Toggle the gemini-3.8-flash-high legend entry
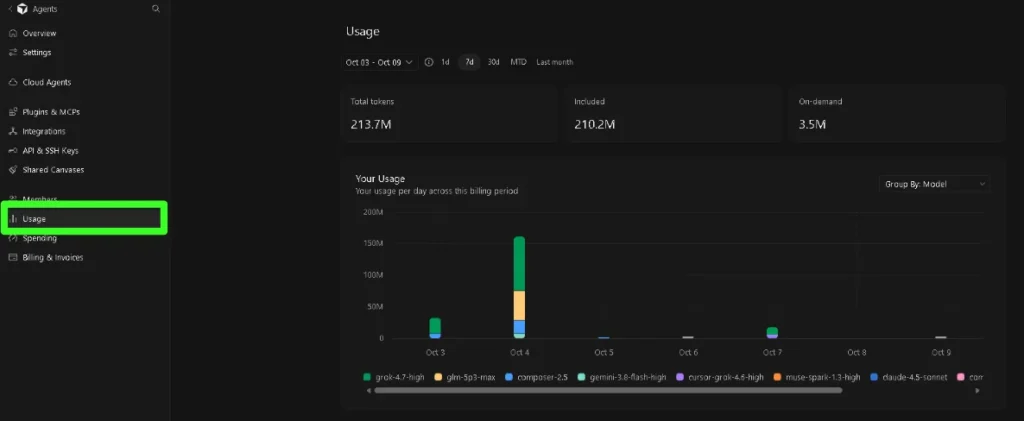1024x421 pixels. pos(622,377)
